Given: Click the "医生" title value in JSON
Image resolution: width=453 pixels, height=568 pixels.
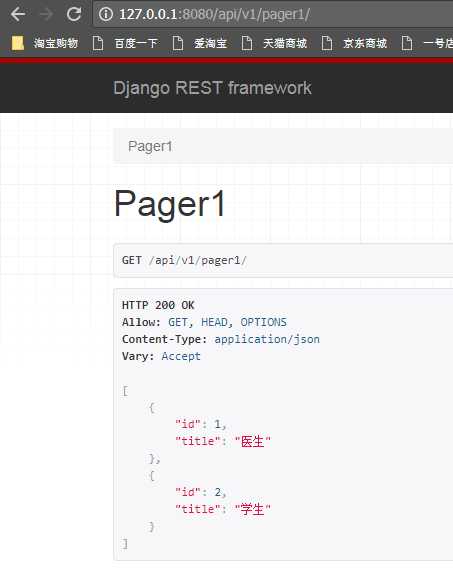Looking at the screenshot, I should coord(253,441).
